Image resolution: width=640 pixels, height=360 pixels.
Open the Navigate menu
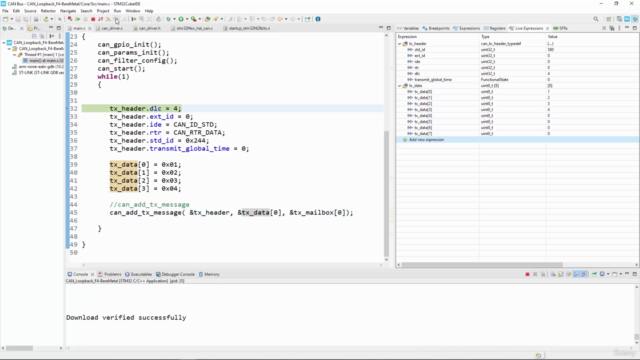(x=68, y=11)
